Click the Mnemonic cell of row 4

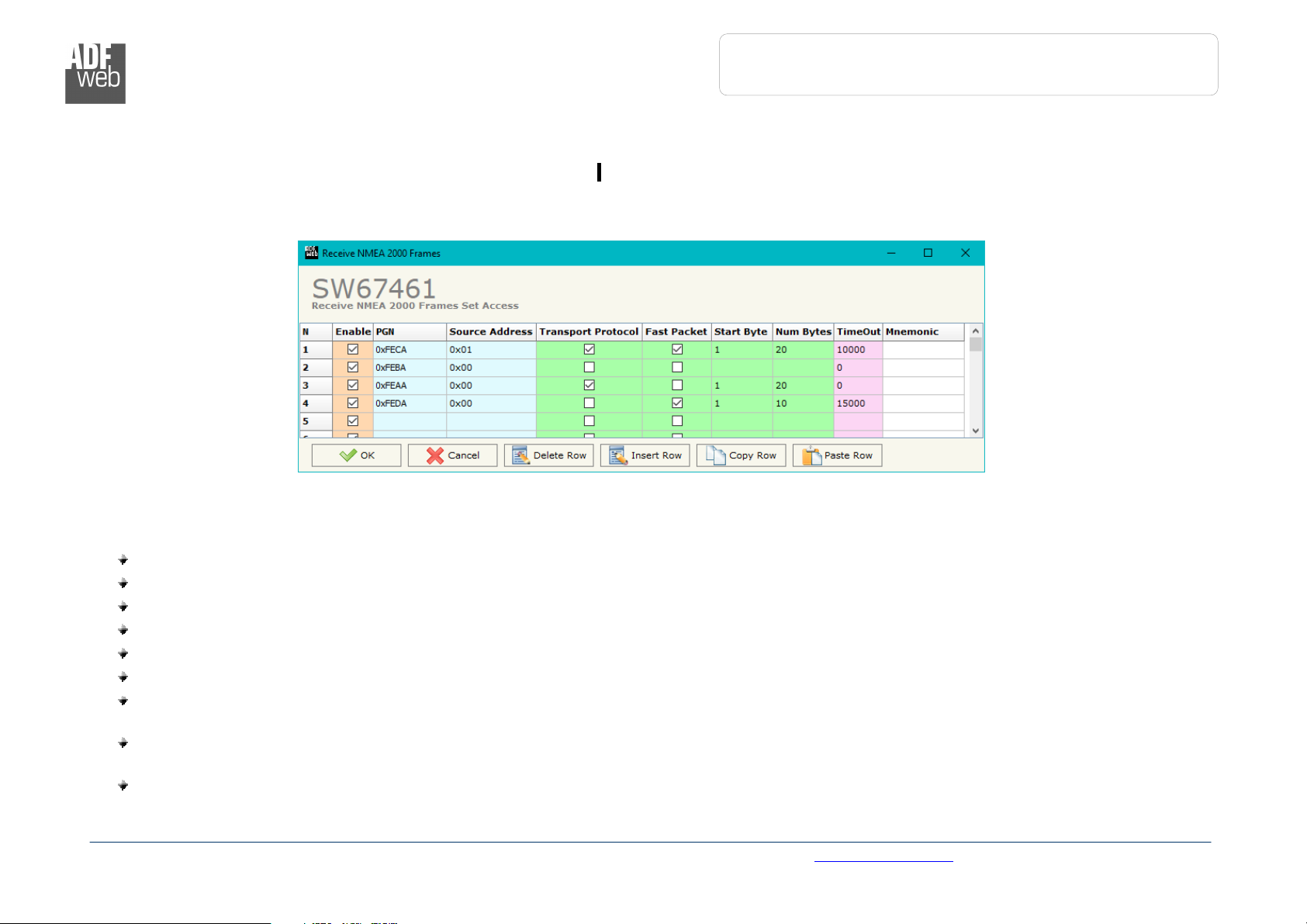(923, 403)
